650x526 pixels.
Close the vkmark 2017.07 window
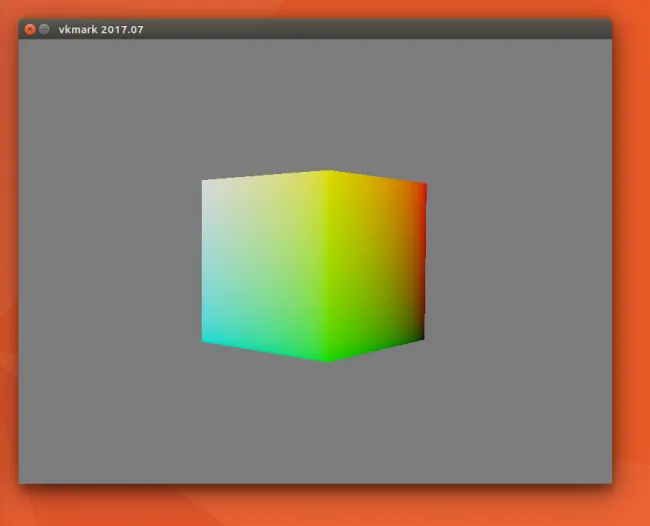click(x=30, y=29)
